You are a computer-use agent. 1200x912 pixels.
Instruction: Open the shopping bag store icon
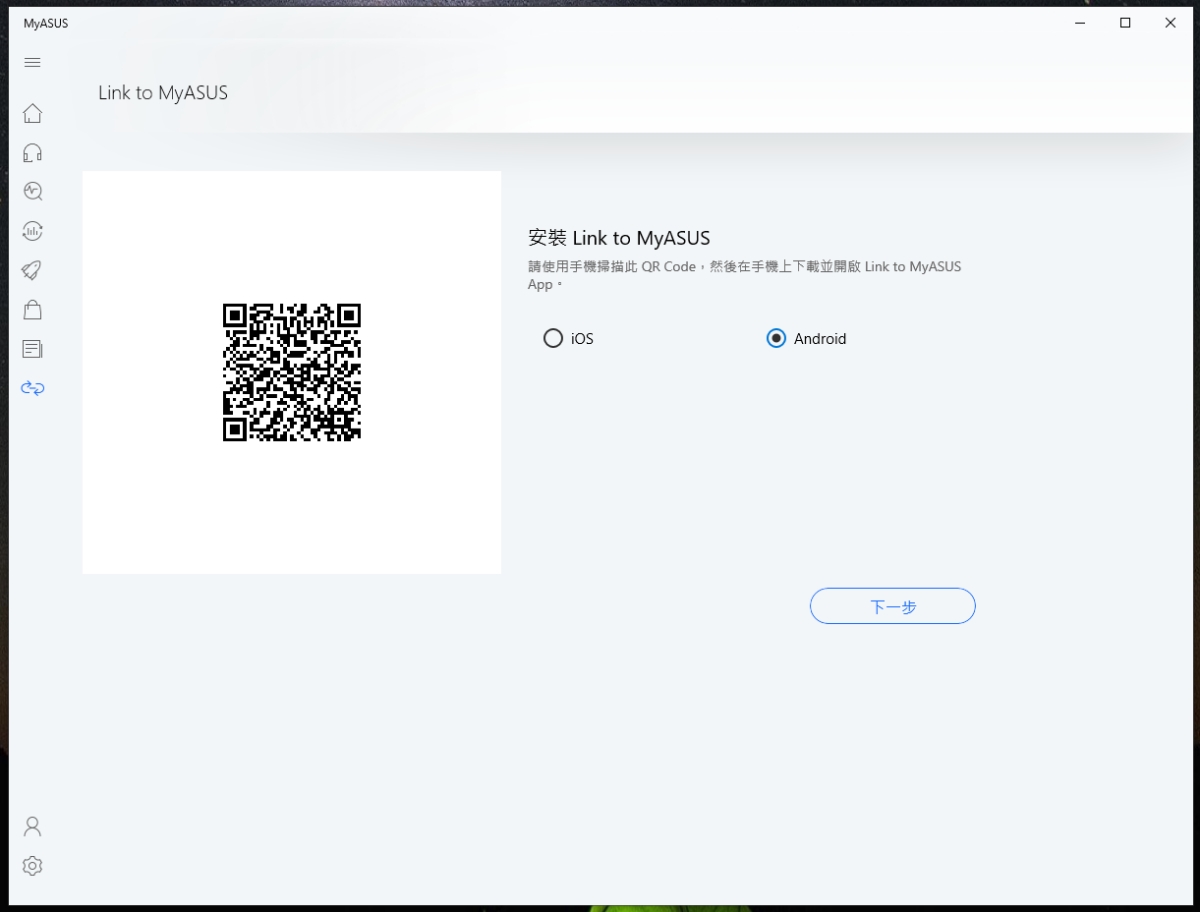32,309
